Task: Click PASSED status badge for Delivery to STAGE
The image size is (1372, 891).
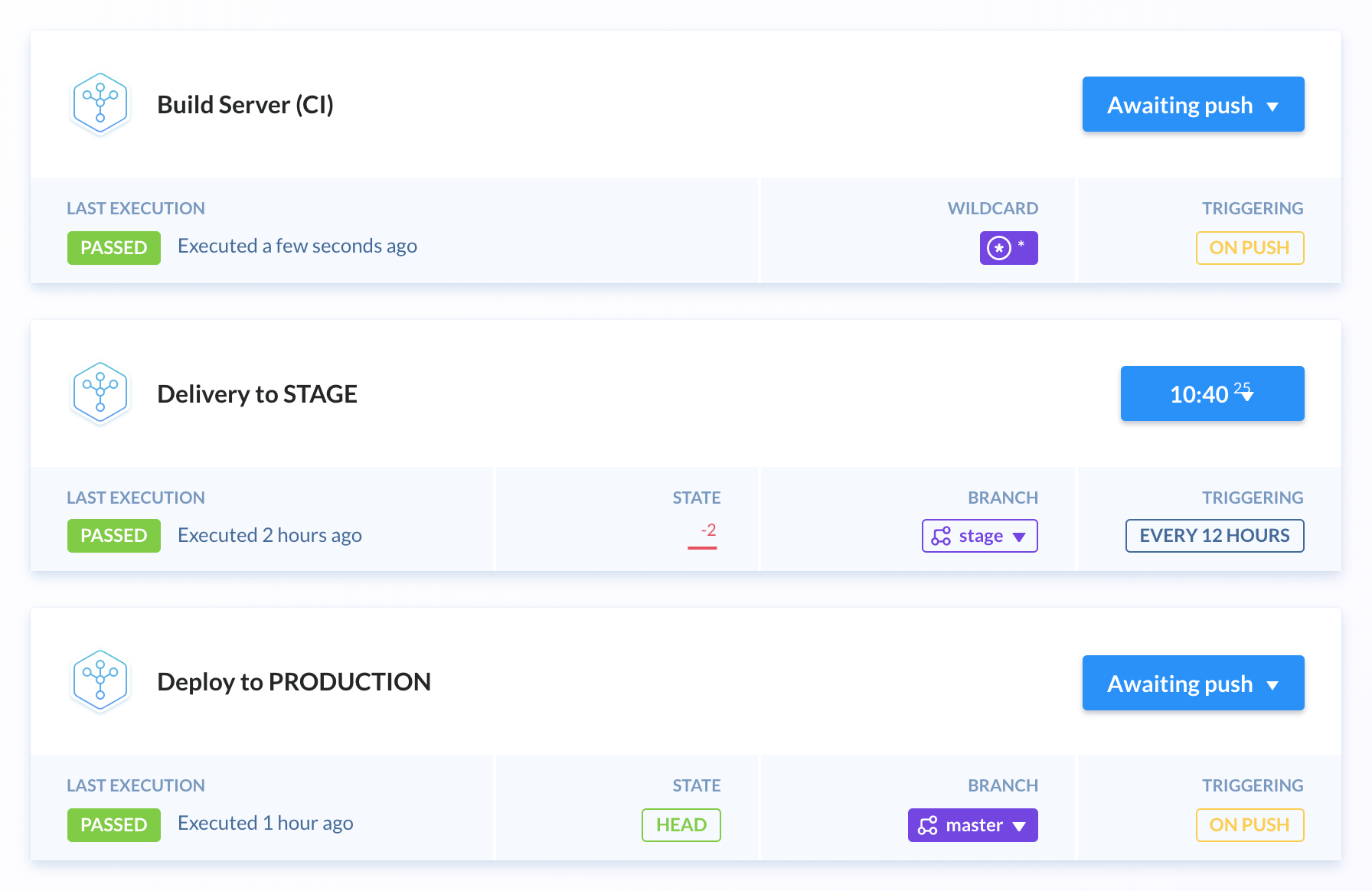Action: click(x=114, y=536)
